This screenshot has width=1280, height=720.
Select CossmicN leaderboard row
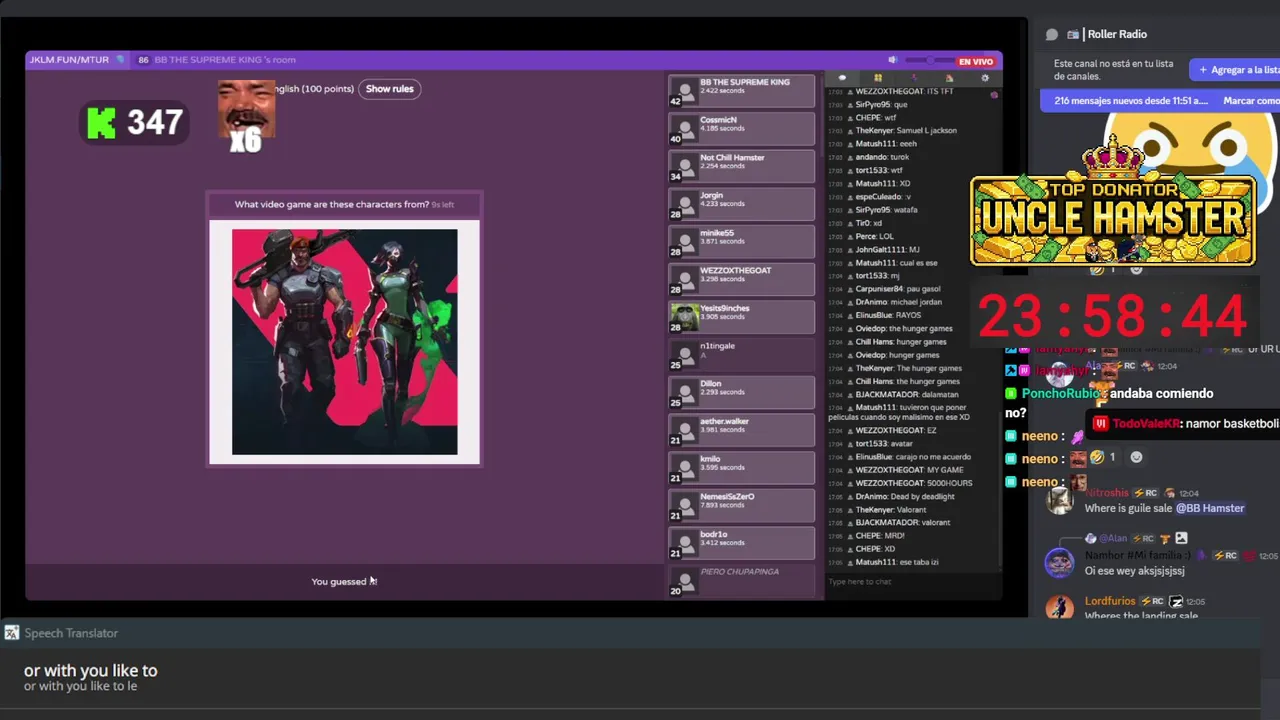(741, 128)
